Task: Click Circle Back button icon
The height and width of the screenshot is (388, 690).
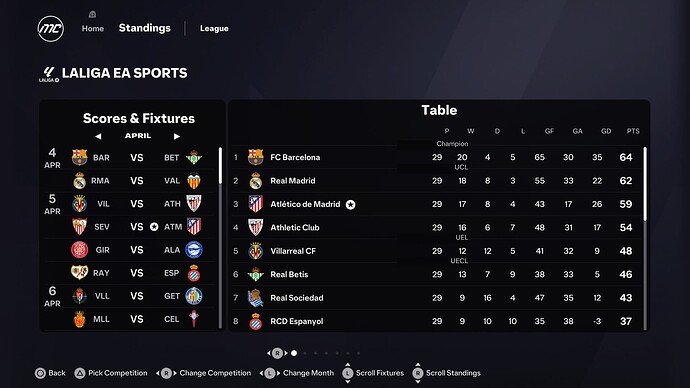Action: [40, 373]
